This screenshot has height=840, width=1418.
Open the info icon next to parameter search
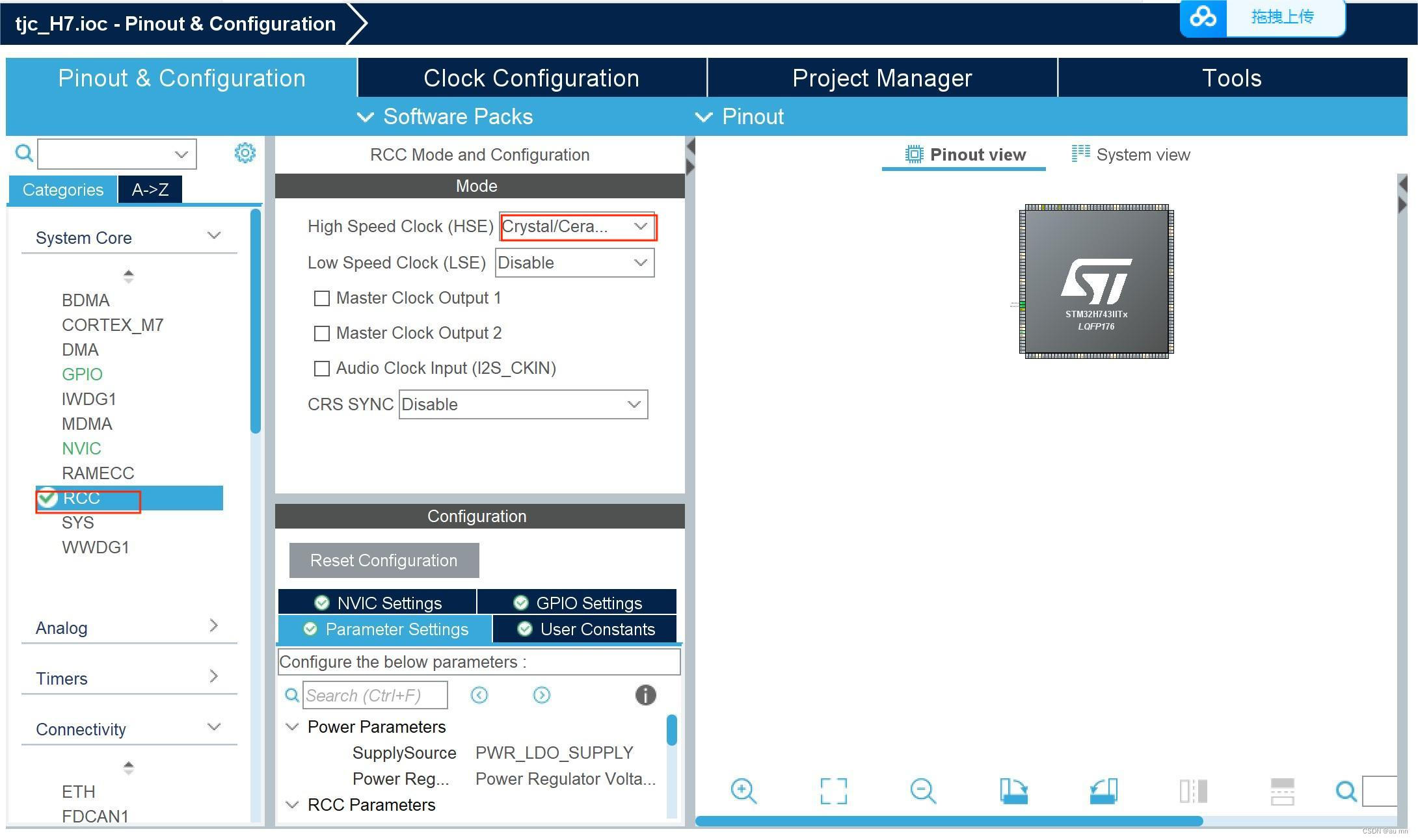click(x=645, y=695)
